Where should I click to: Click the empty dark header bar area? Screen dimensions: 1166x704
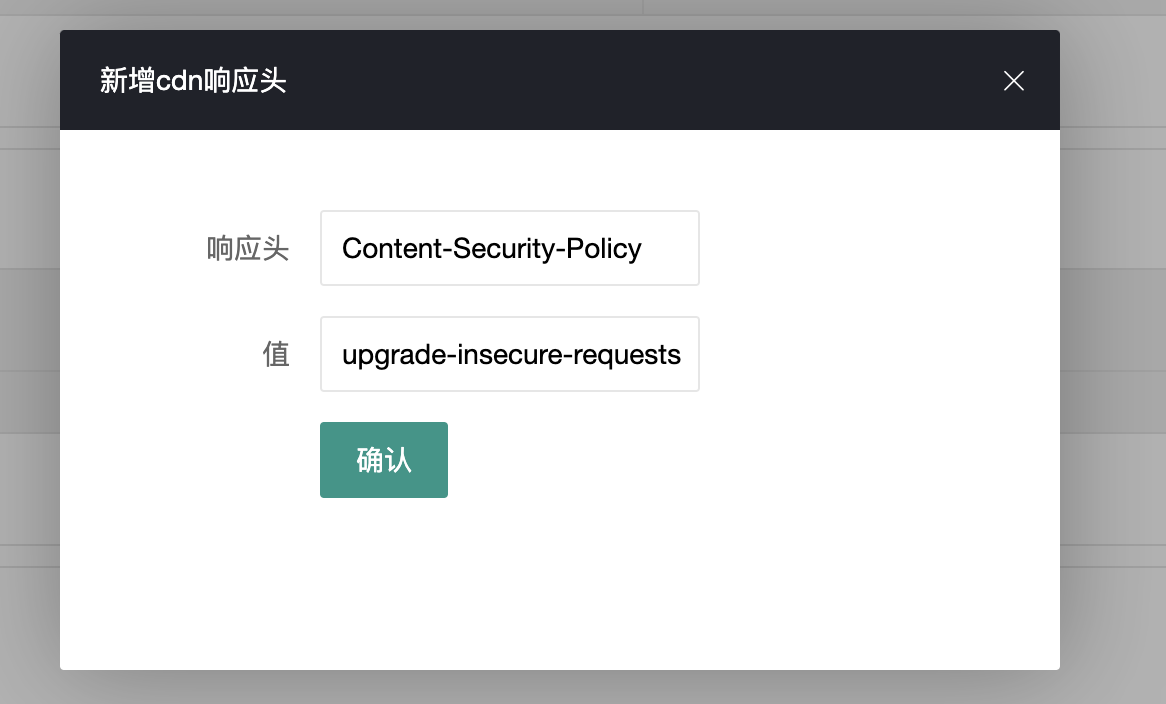coord(640,81)
